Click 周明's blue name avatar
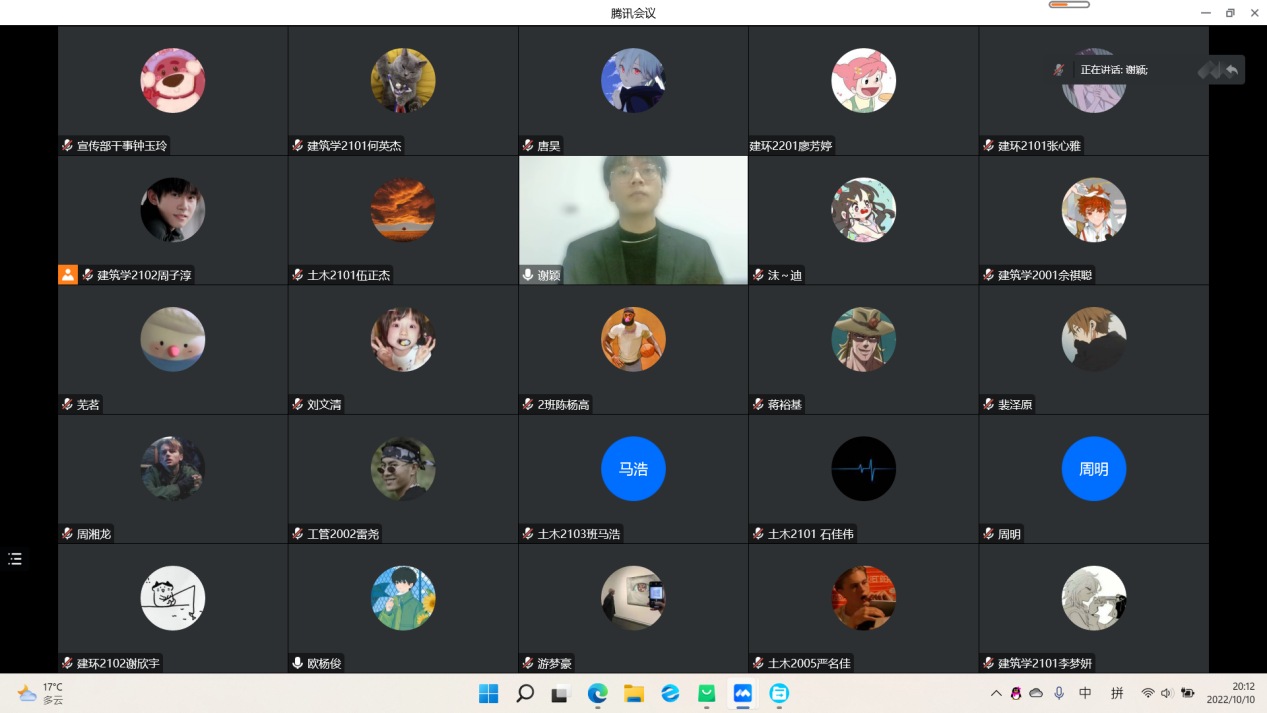Screen dimensions: 1267x713 point(1093,469)
